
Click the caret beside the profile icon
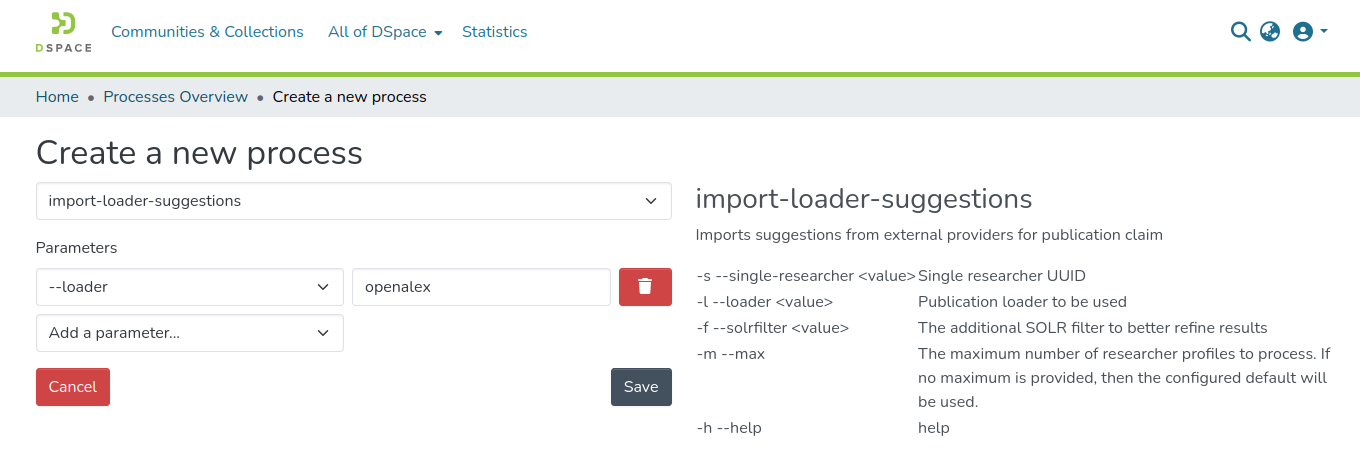1324,31
